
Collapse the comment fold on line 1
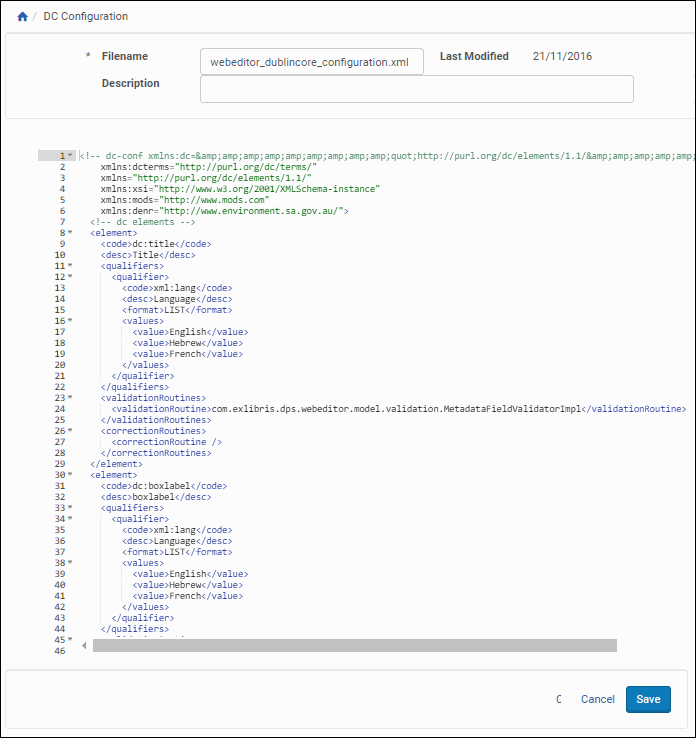tap(70, 156)
